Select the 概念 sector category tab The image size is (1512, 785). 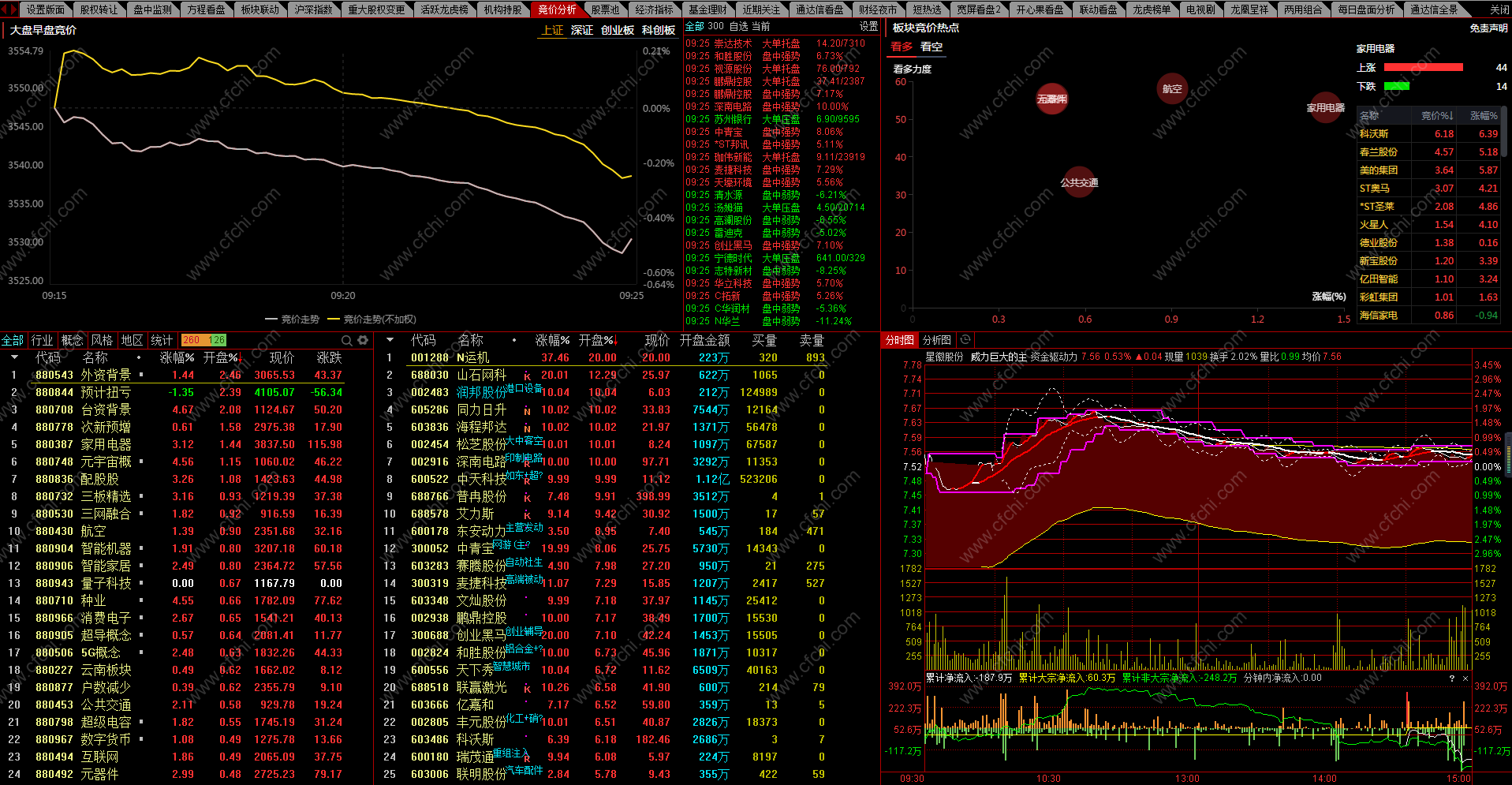tap(72, 340)
